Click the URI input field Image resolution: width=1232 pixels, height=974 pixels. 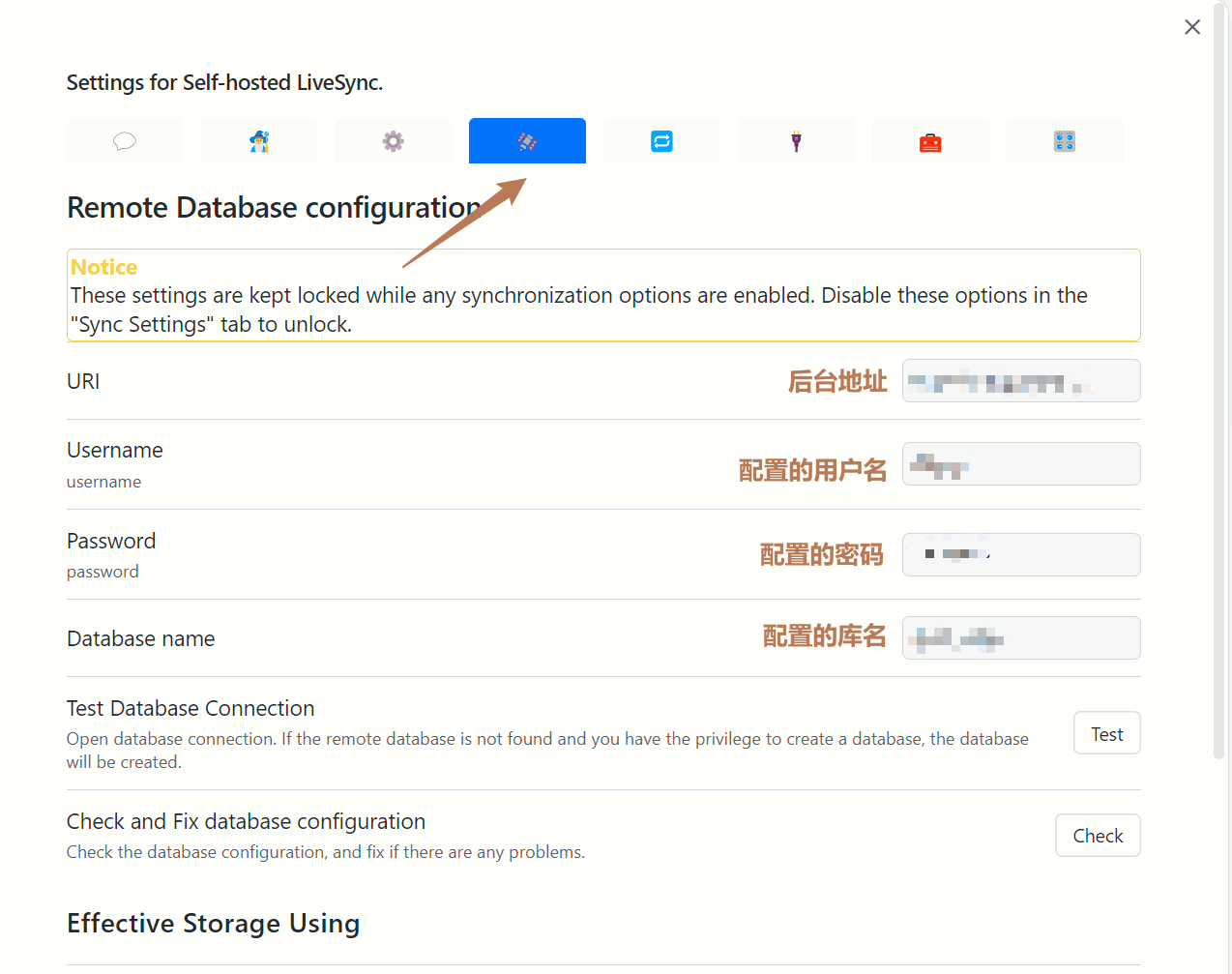[1021, 381]
